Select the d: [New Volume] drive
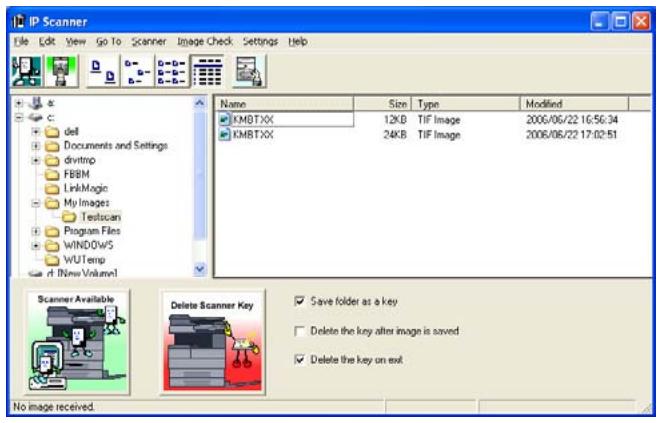657x423 pixels. 82,273
